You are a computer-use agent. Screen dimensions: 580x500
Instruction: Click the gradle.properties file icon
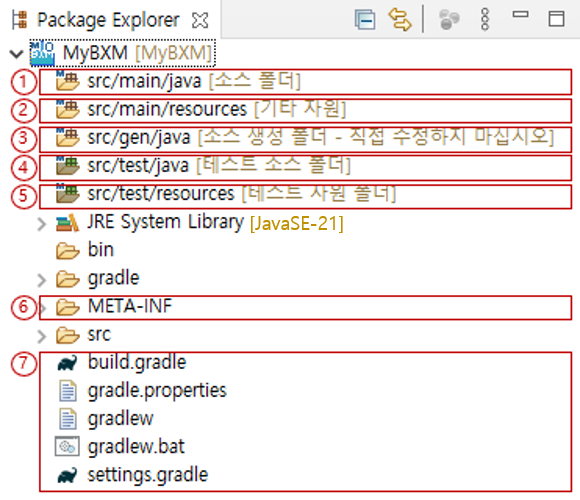[x=67, y=391]
